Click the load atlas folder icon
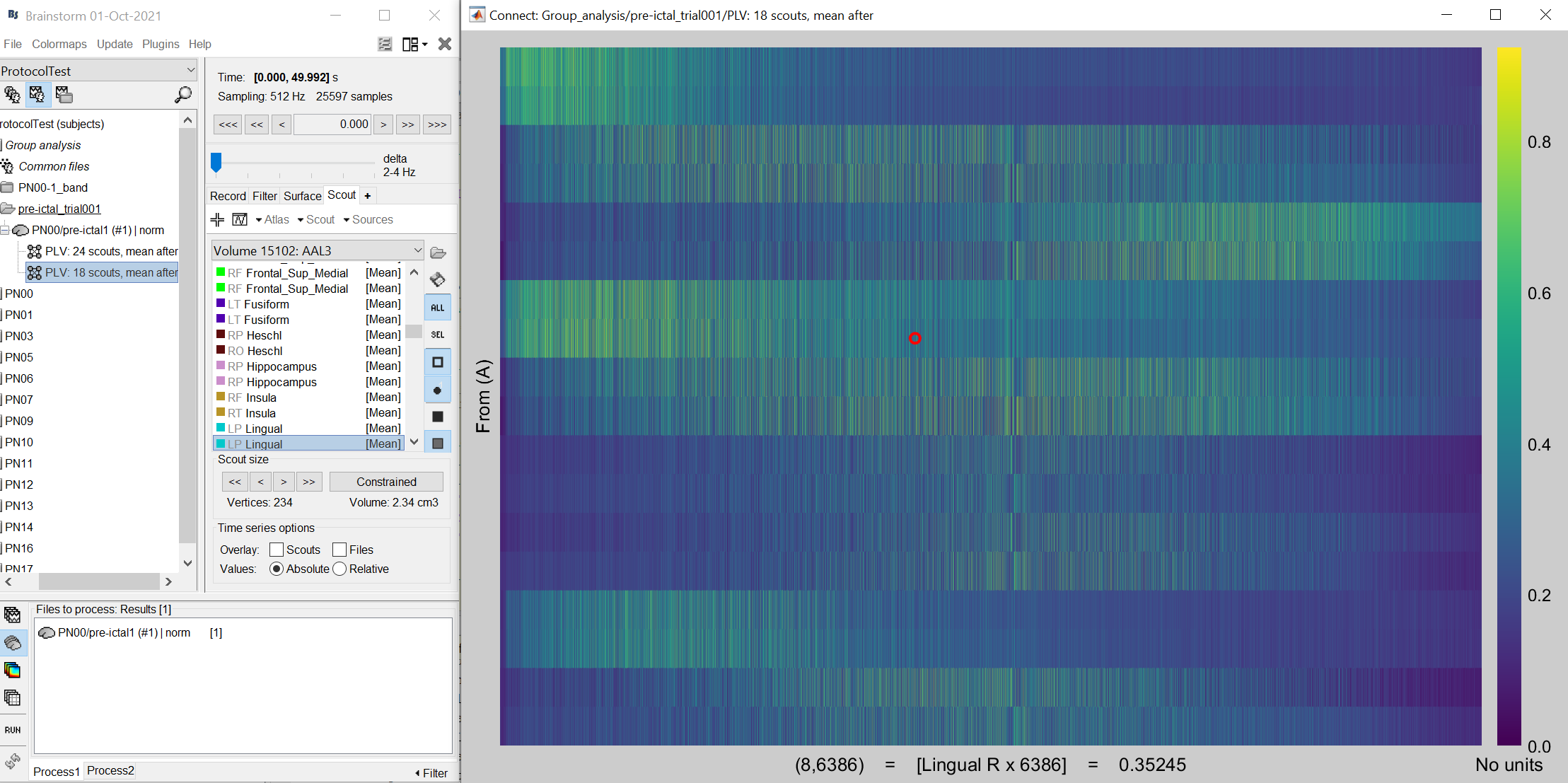The image size is (1568, 783). tap(438, 253)
